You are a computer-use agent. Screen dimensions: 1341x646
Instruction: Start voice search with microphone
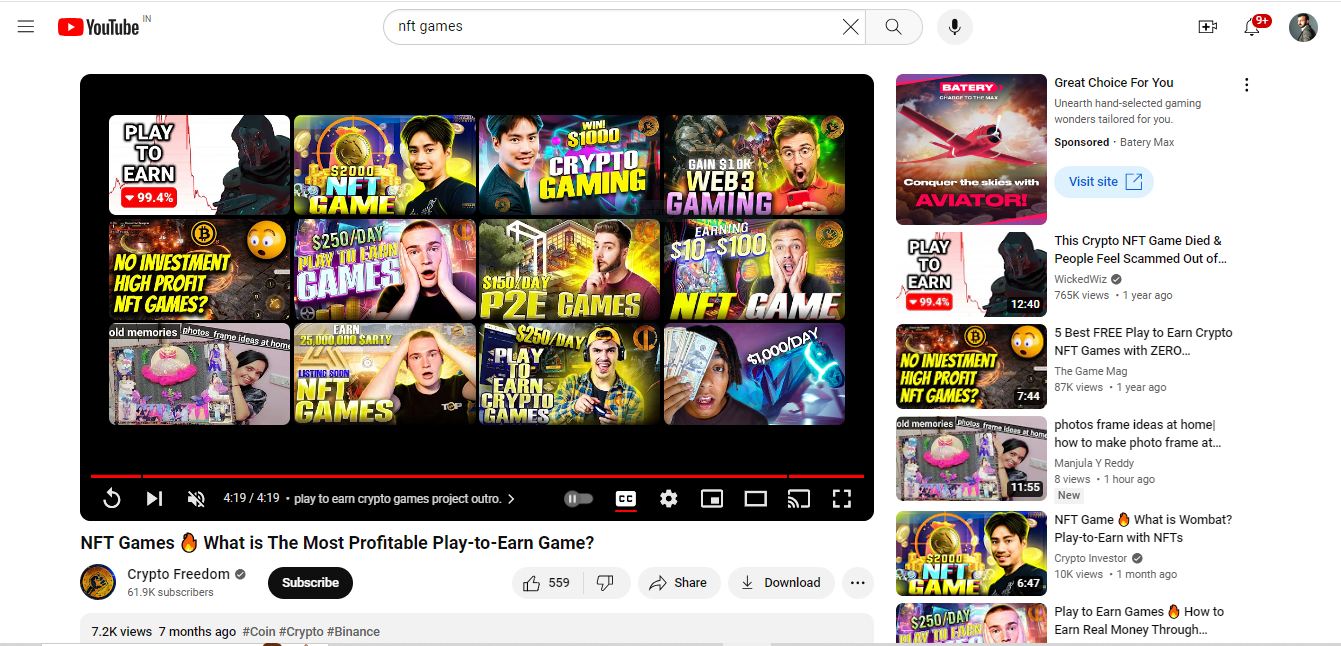point(954,27)
